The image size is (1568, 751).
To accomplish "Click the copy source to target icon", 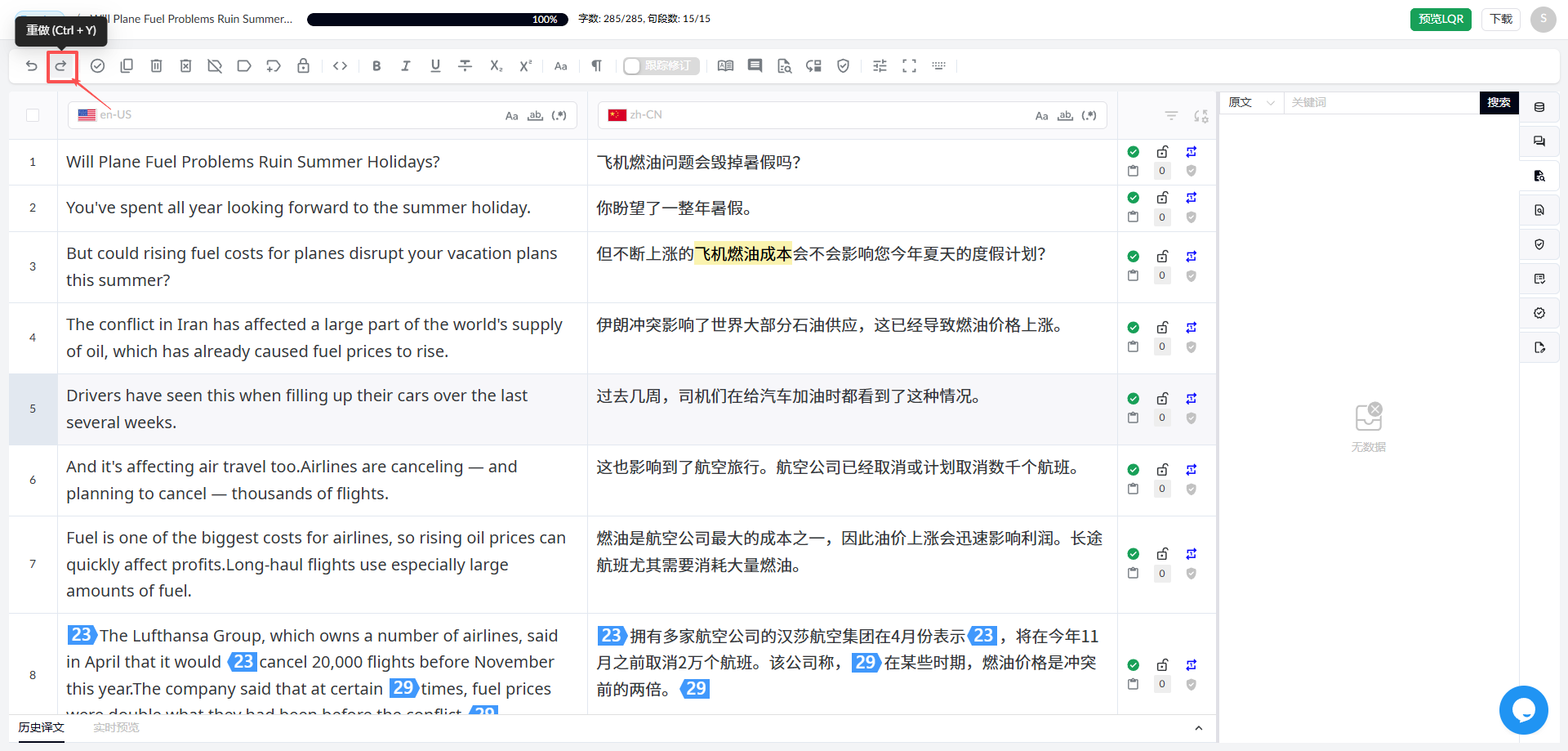I will pos(127,66).
